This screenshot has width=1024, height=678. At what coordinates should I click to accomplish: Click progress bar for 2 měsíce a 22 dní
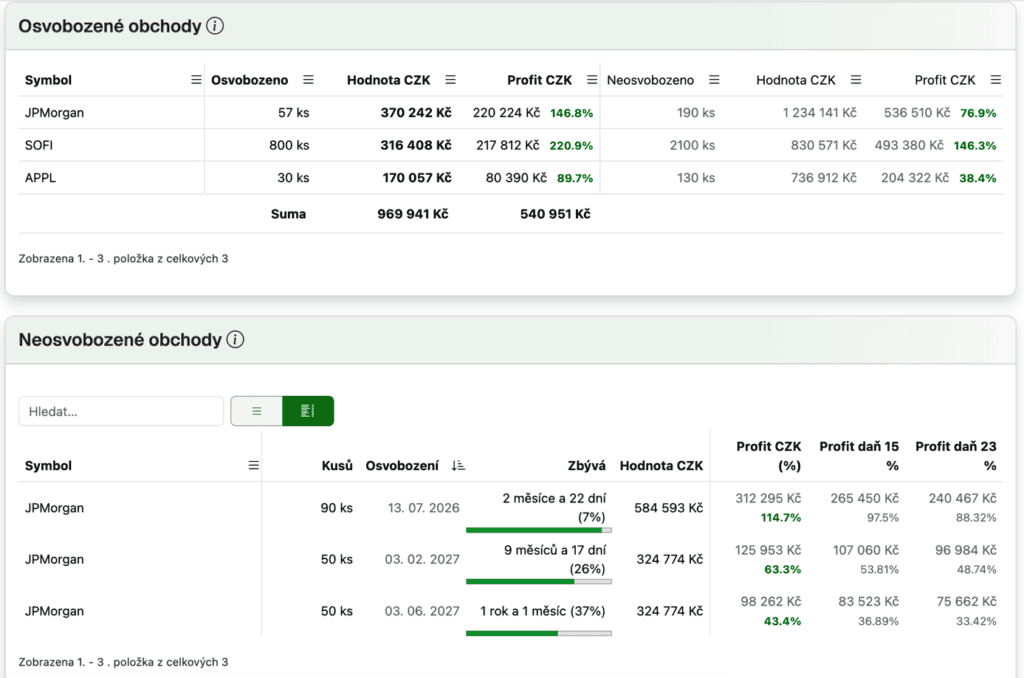[x=539, y=530]
